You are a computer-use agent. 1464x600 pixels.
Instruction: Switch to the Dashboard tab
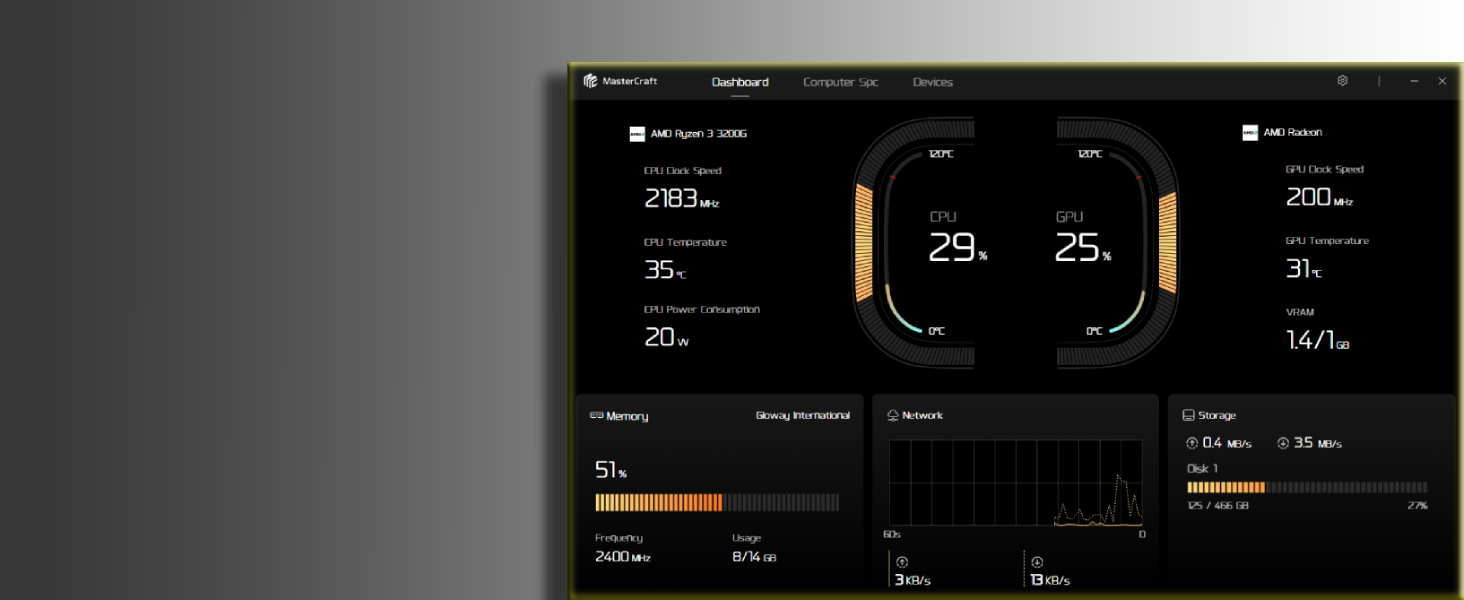tap(740, 82)
